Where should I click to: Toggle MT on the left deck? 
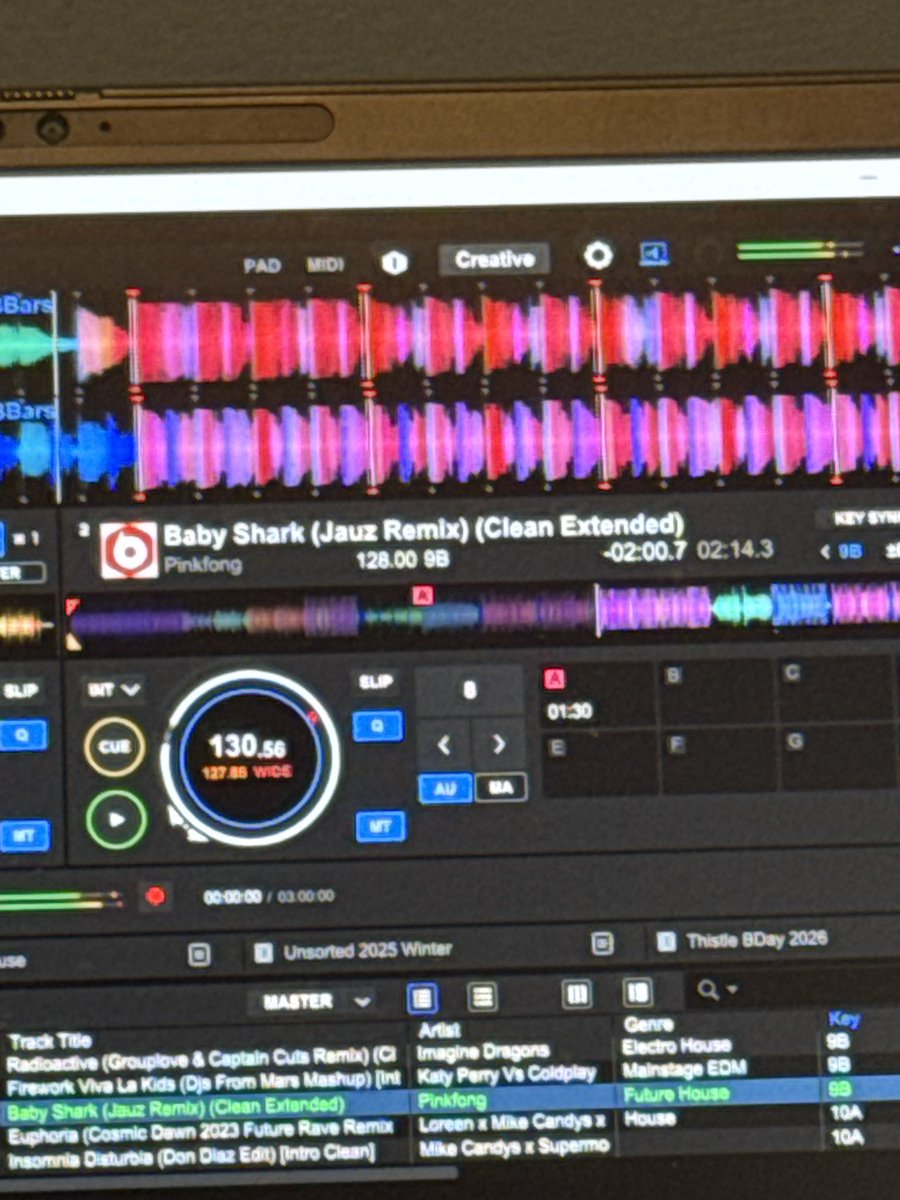[x=24, y=836]
